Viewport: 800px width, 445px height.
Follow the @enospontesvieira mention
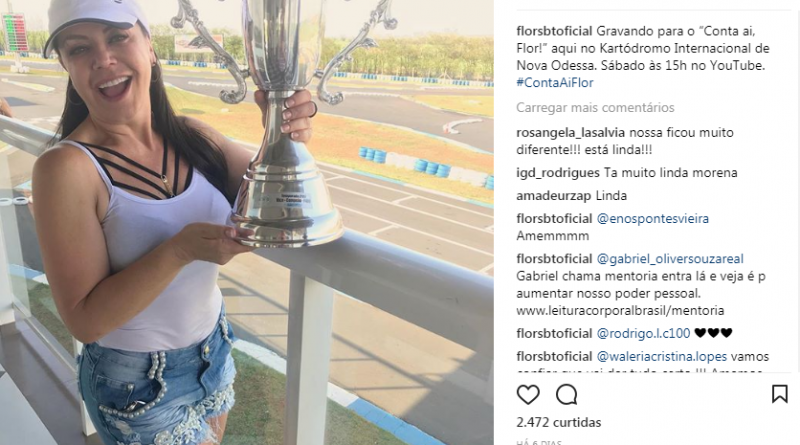pos(653,219)
